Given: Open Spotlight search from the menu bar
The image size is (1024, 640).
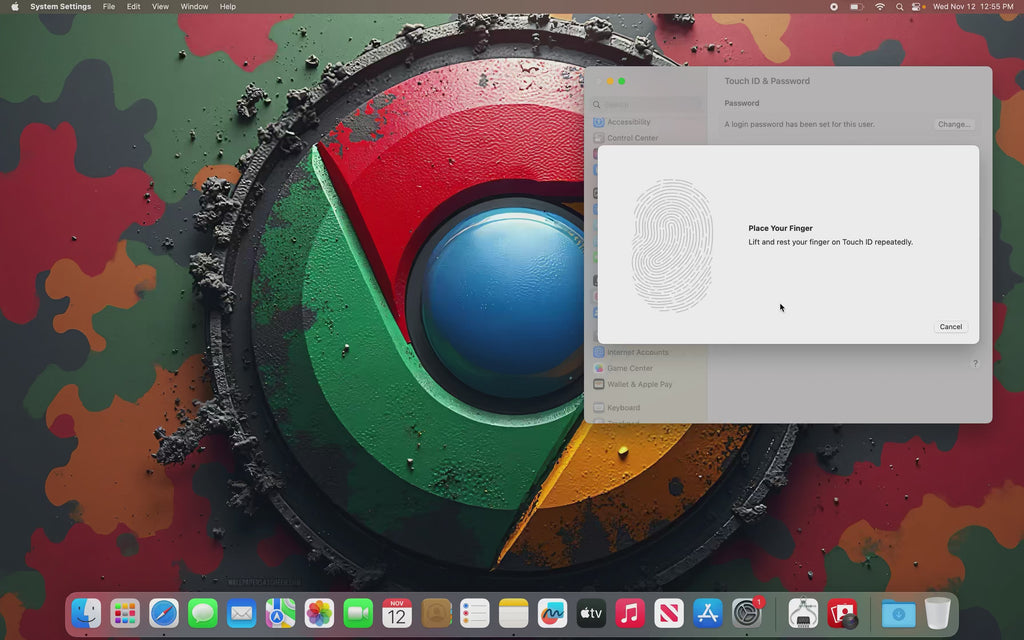Looking at the screenshot, I should 899,6.
